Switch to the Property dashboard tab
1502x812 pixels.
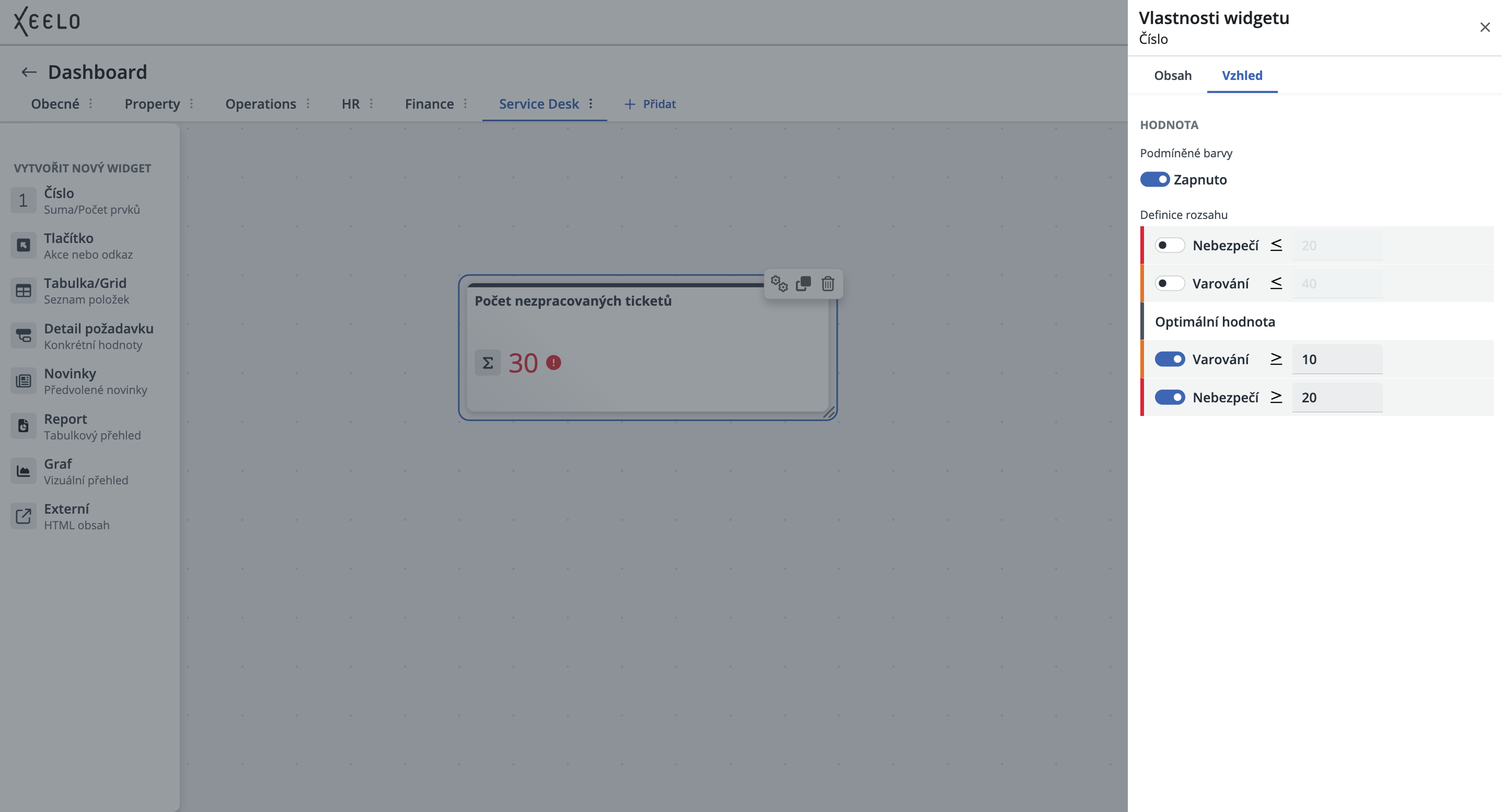tap(152, 104)
